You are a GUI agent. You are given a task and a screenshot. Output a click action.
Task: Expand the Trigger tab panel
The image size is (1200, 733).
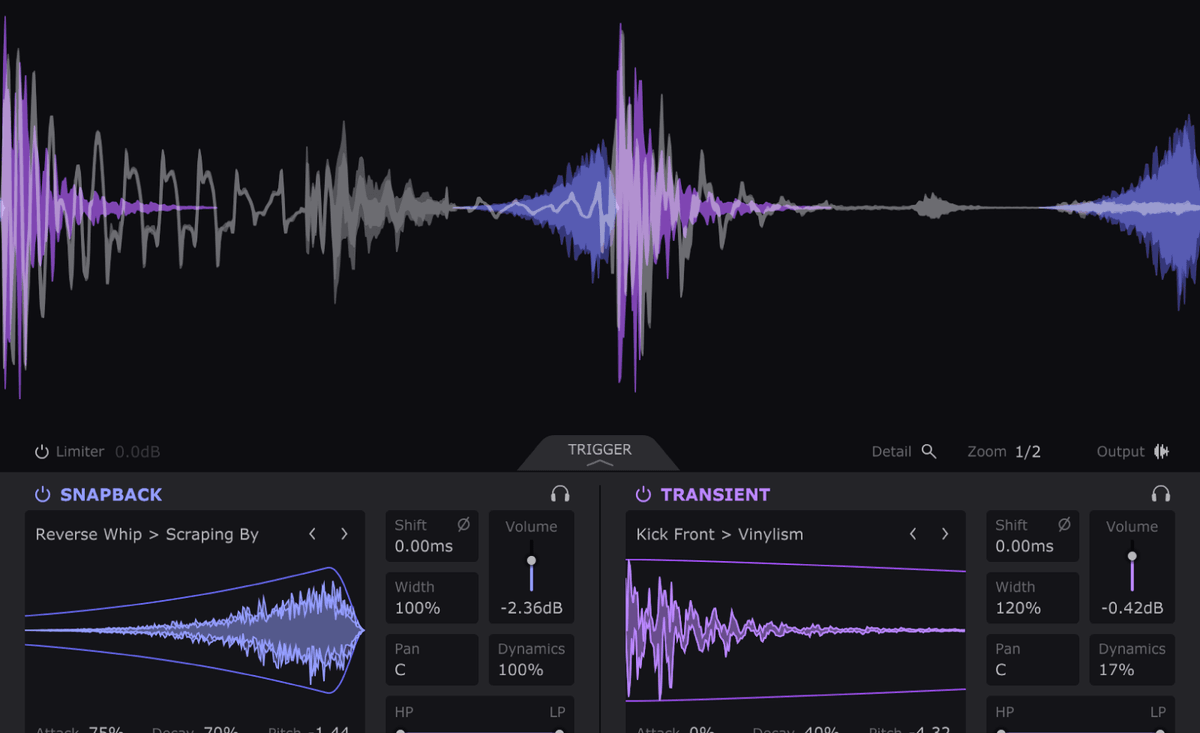tap(599, 453)
